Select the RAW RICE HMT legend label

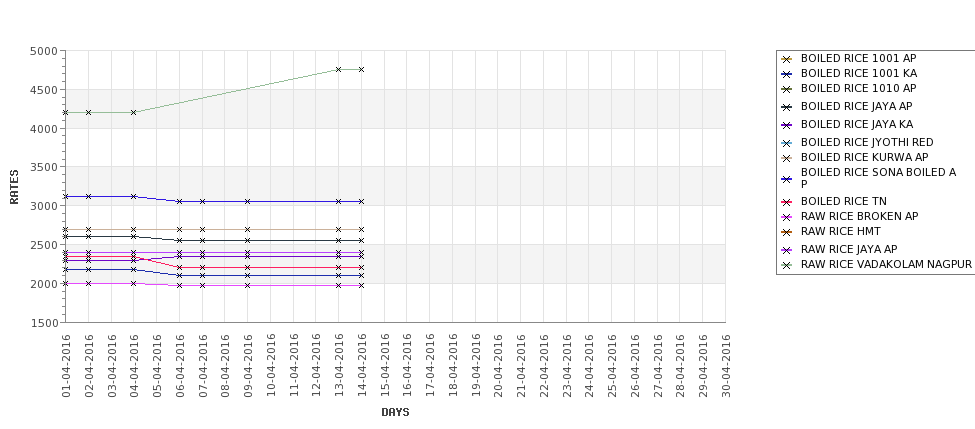click(841, 231)
